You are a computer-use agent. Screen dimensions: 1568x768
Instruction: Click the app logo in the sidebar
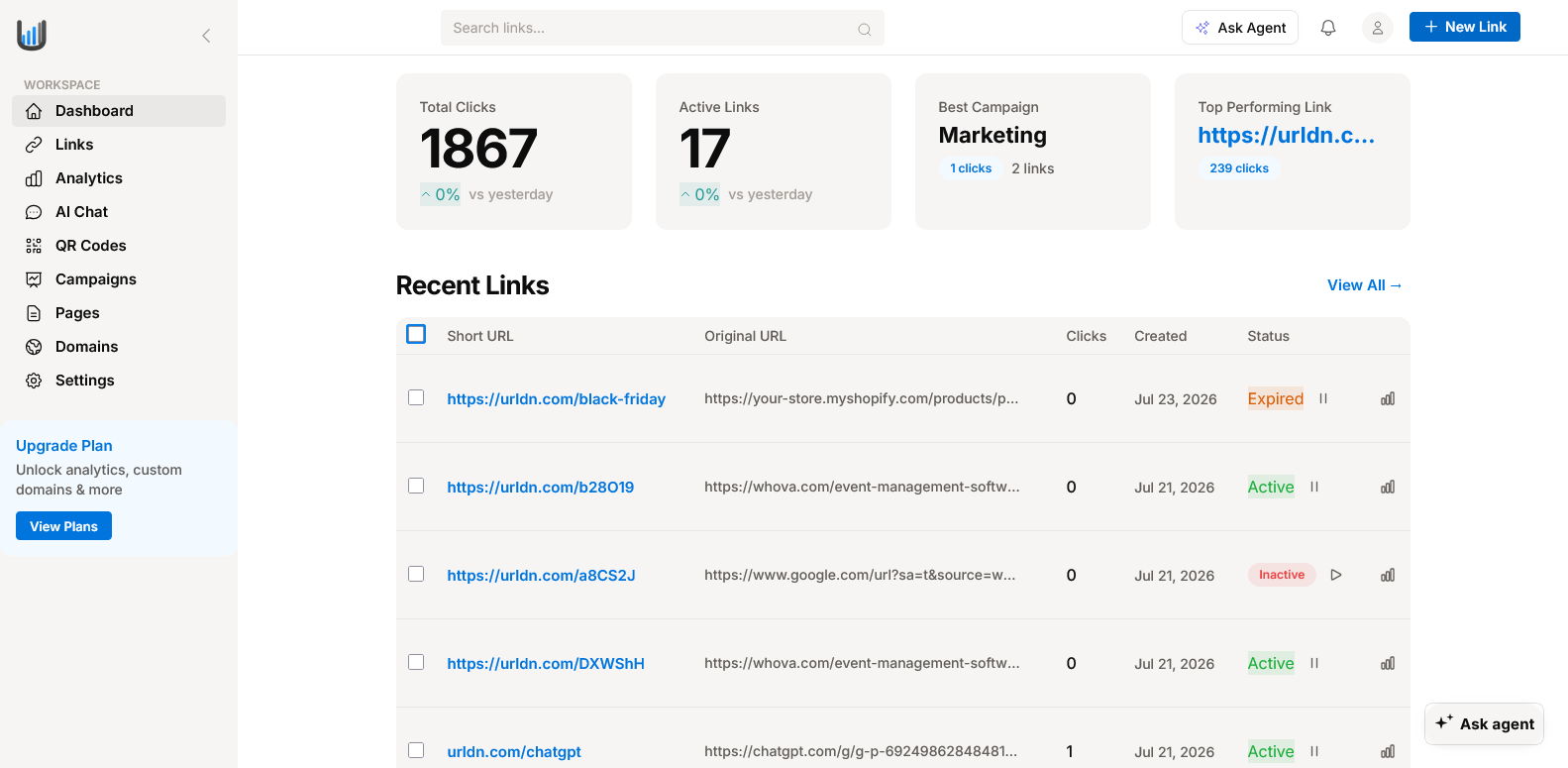[32, 35]
